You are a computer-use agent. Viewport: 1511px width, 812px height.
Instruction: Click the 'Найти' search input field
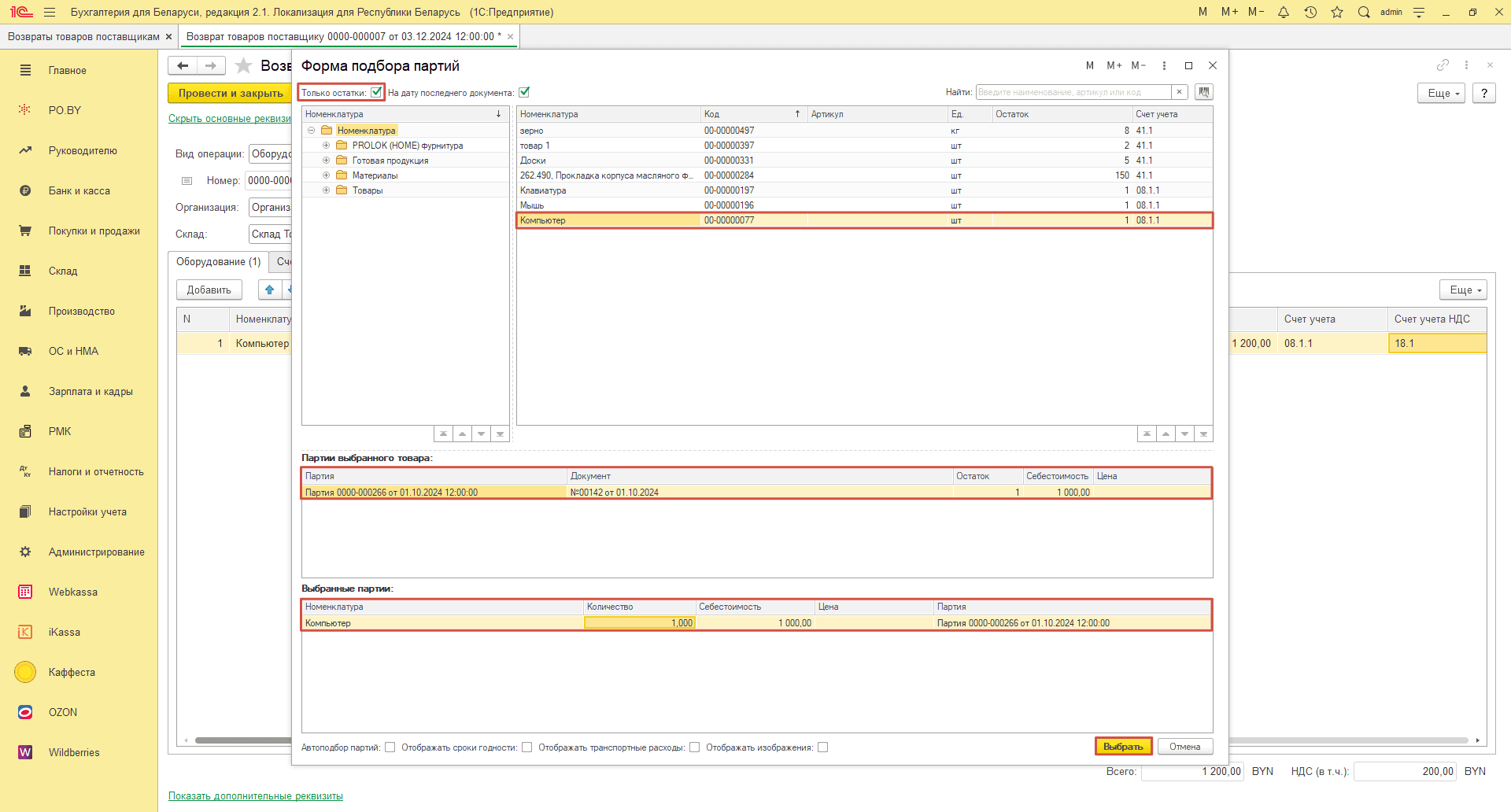(1073, 92)
